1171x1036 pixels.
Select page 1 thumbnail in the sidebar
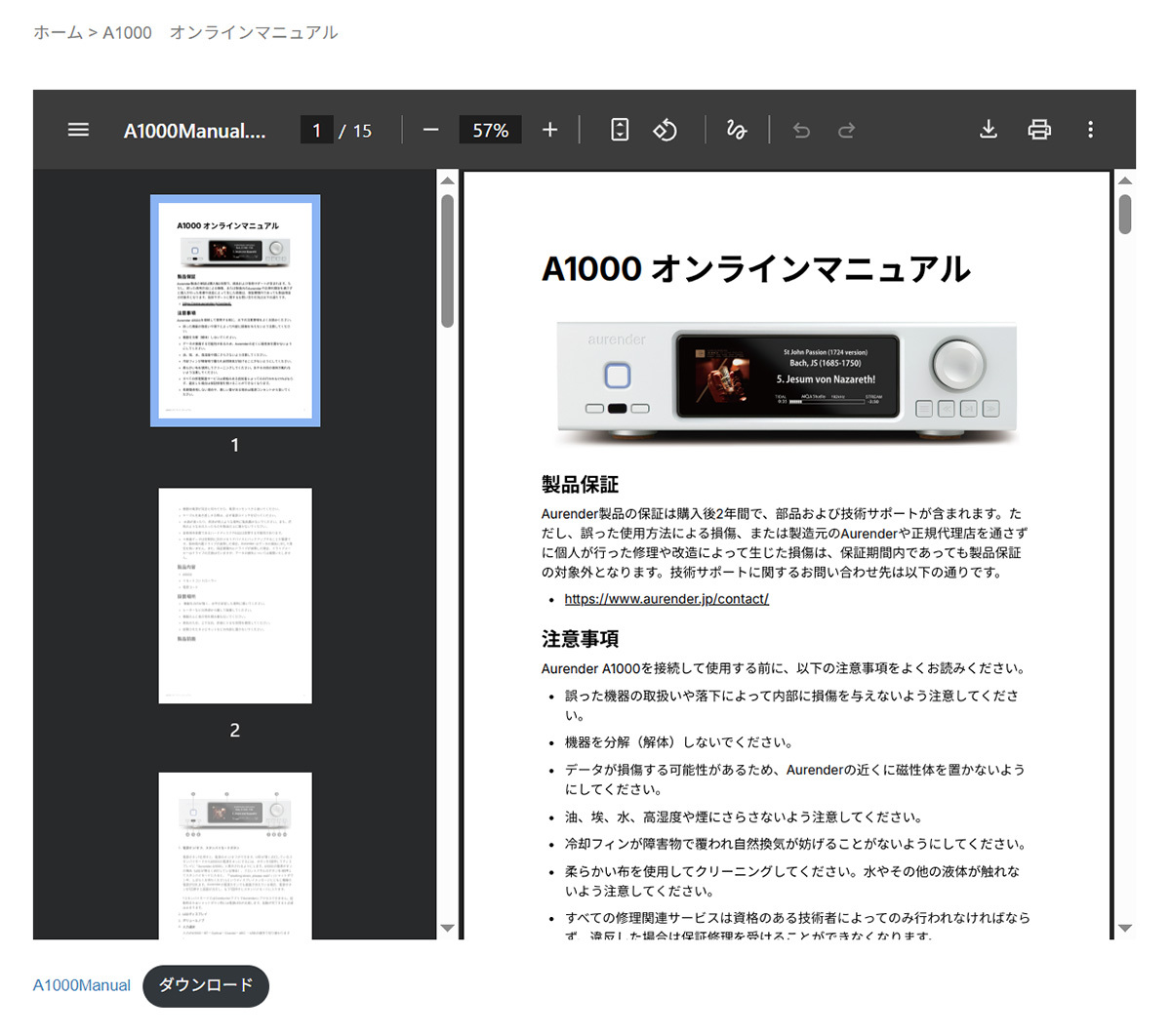pos(235,310)
